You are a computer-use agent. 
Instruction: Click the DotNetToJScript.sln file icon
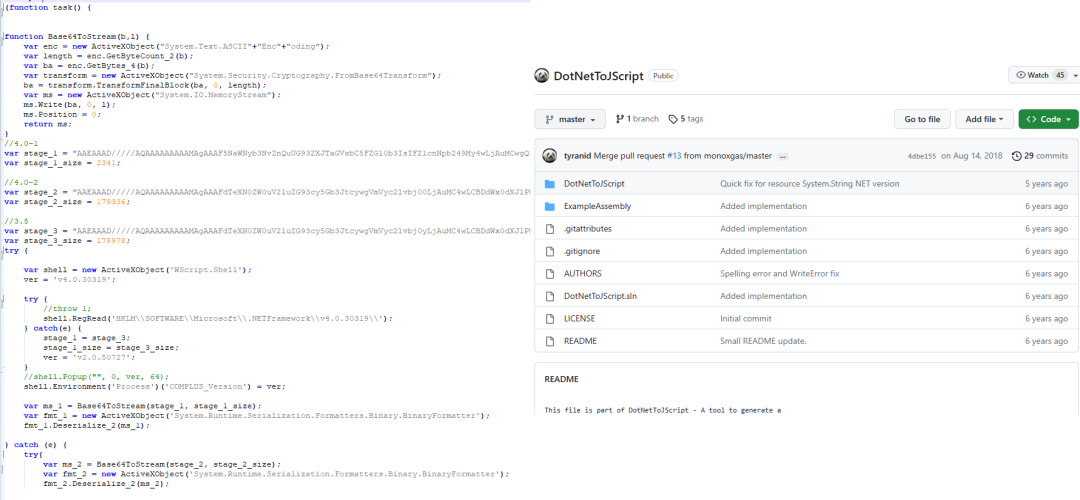(x=550, y=296)
